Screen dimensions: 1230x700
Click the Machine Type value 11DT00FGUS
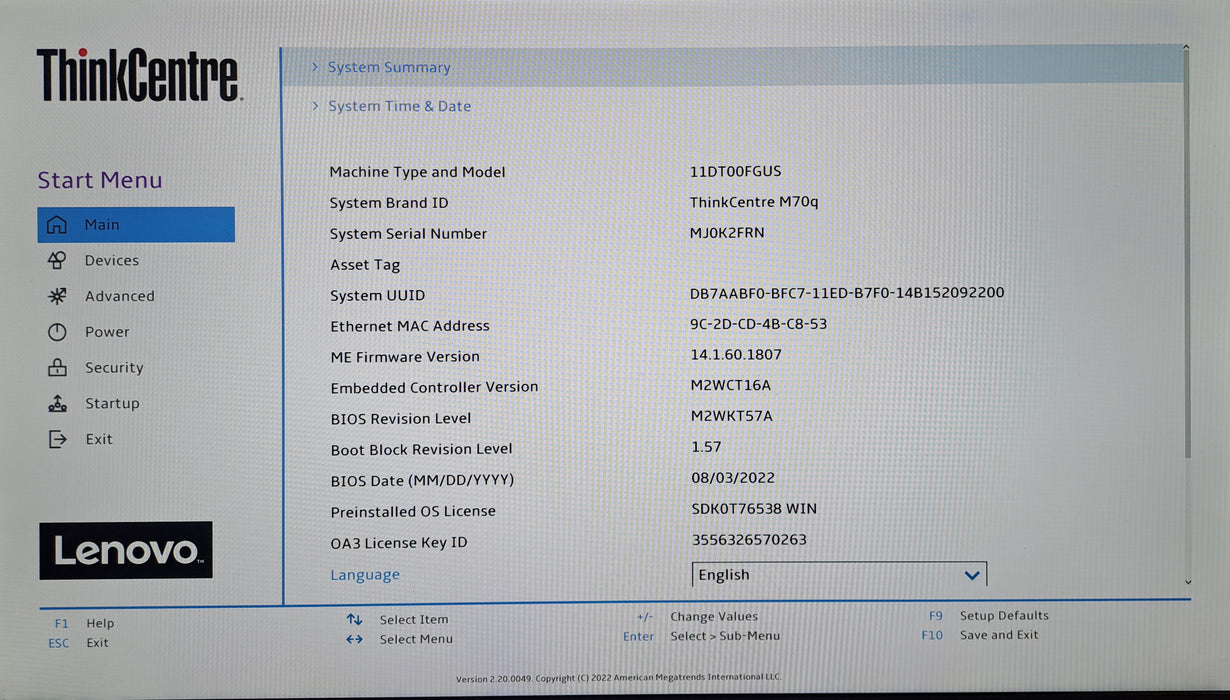pos(736,171)
